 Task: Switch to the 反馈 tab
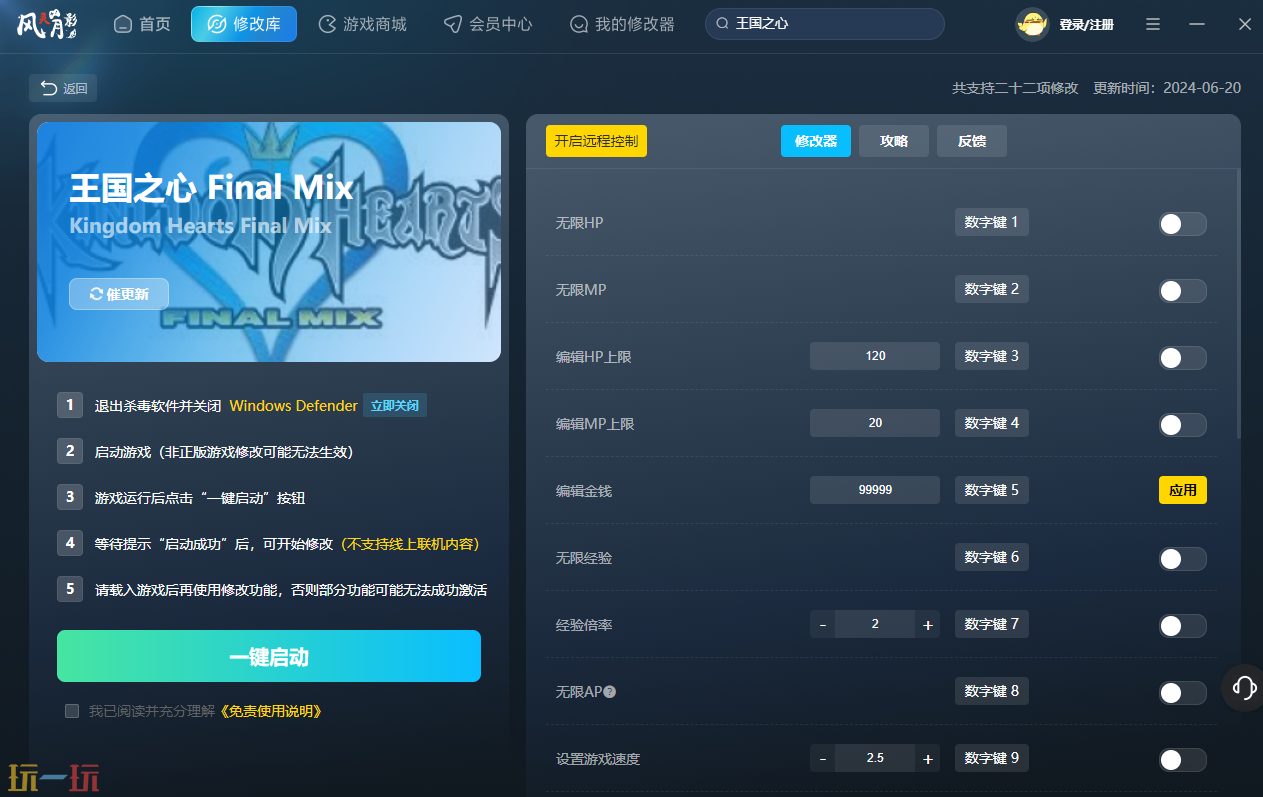972,141
